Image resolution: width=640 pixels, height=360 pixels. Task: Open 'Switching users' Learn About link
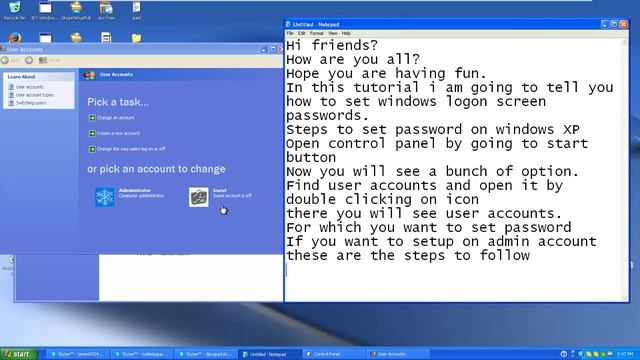(x=31, y=103)
